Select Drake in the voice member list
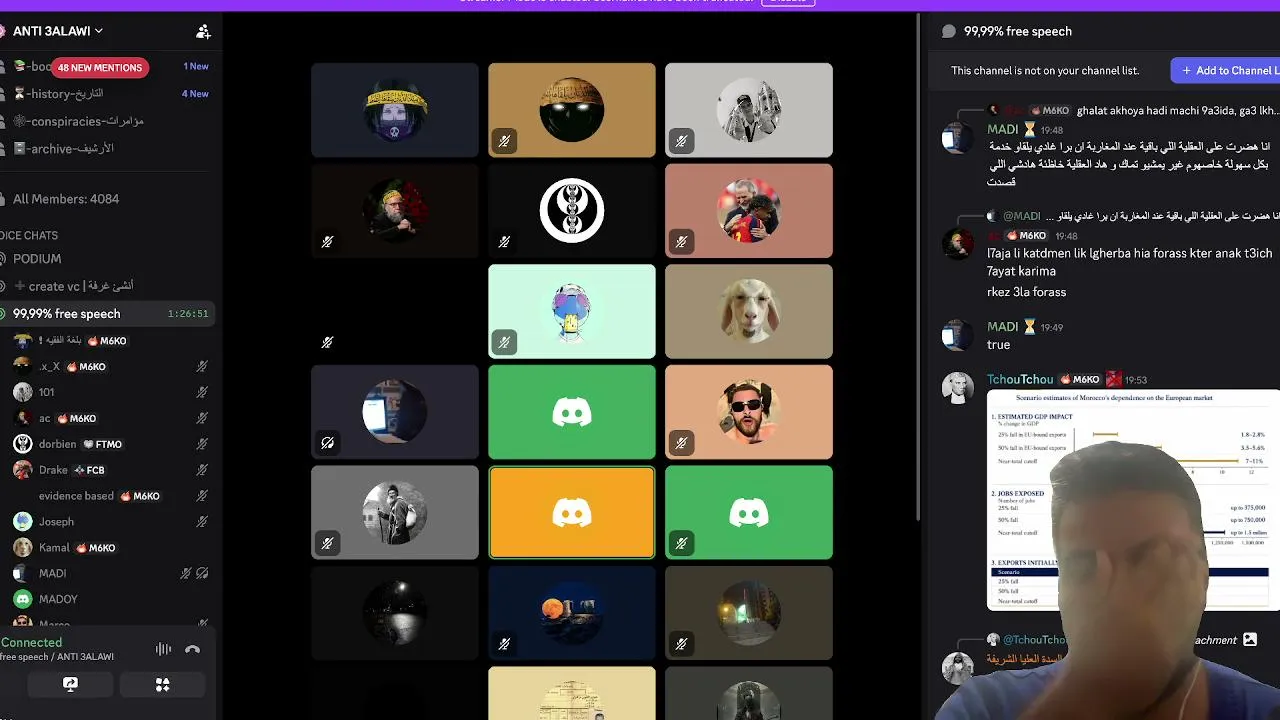This screenshot has height=720, width=1280. 53,471
